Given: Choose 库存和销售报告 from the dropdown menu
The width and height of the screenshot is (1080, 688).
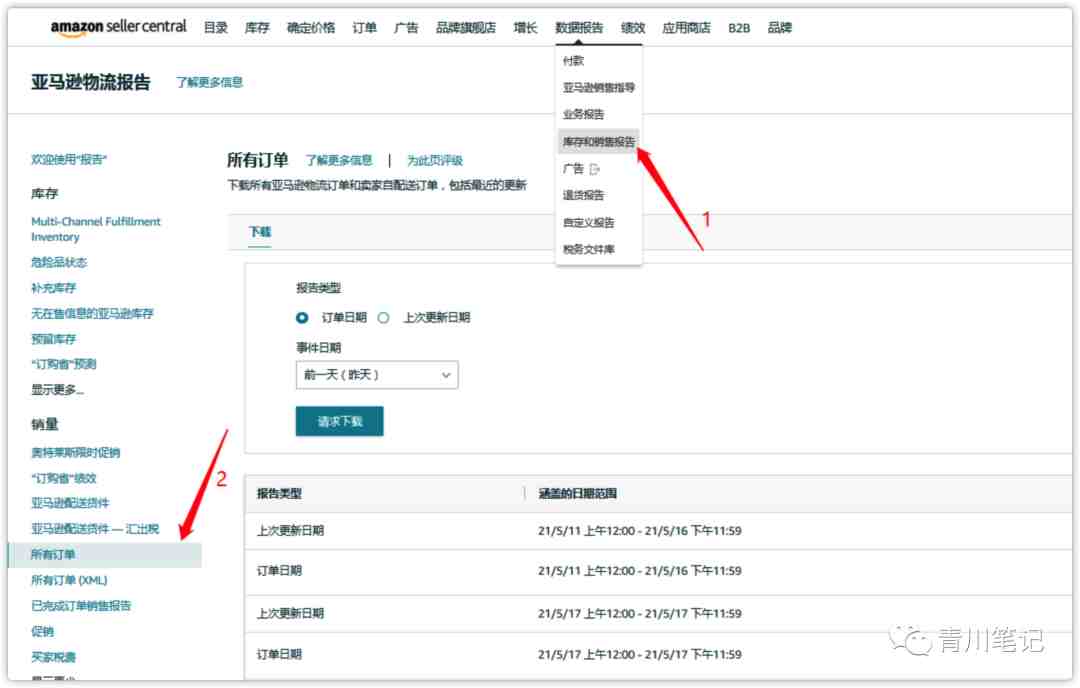Looking at the screenshot, I should 599,142.
